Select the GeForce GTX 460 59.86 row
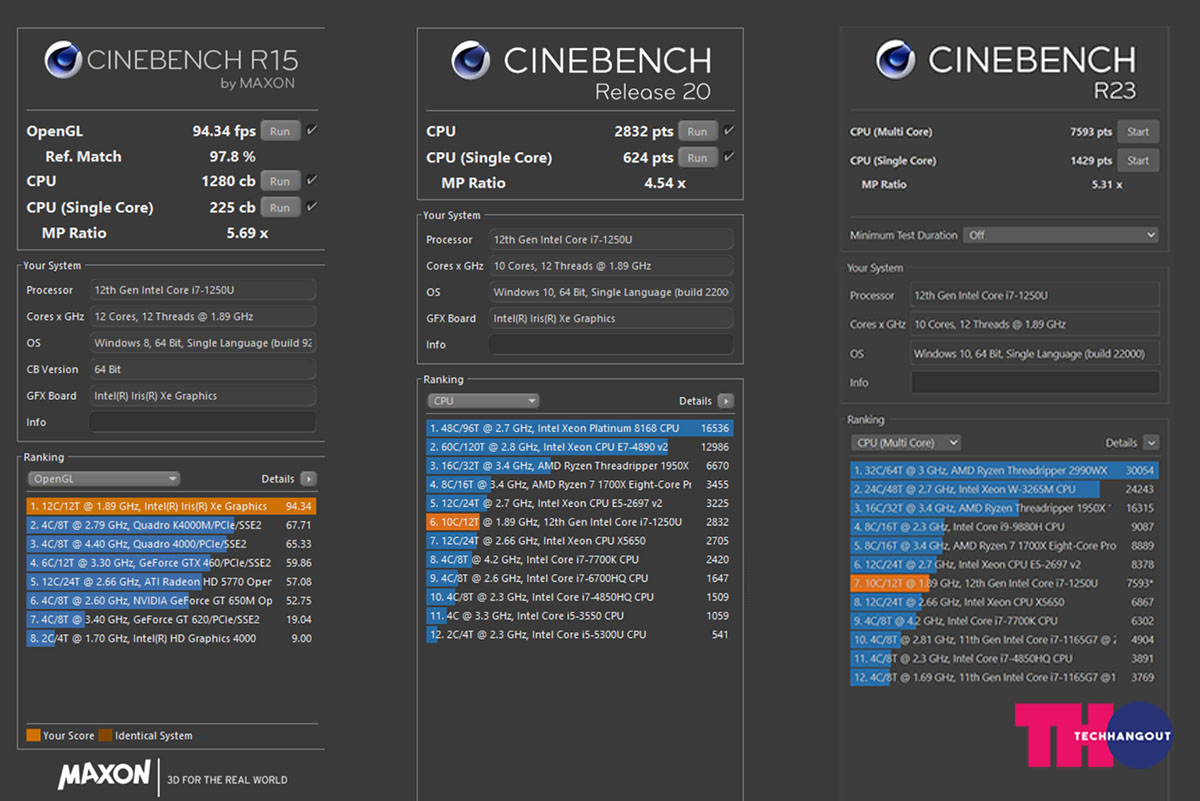Viewport: 1200px width, 801px height. click(171, 563)
